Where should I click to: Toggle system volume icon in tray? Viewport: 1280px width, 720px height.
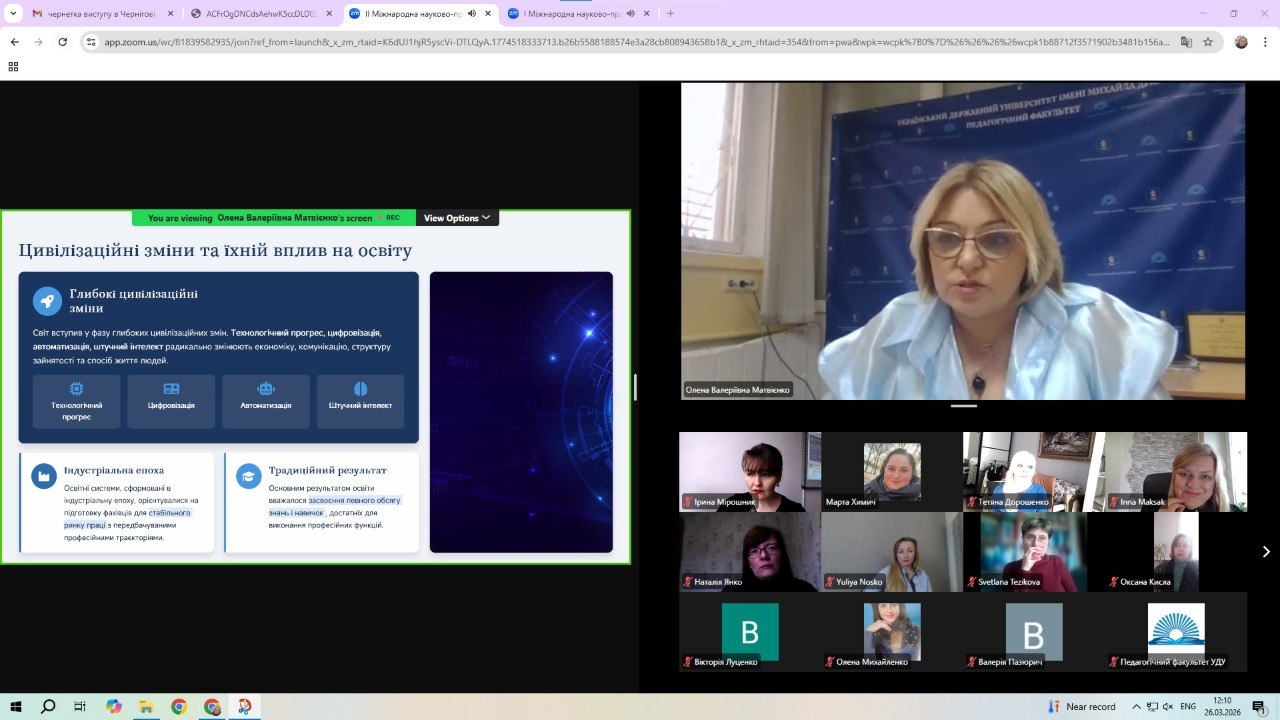click(1164, 706)
